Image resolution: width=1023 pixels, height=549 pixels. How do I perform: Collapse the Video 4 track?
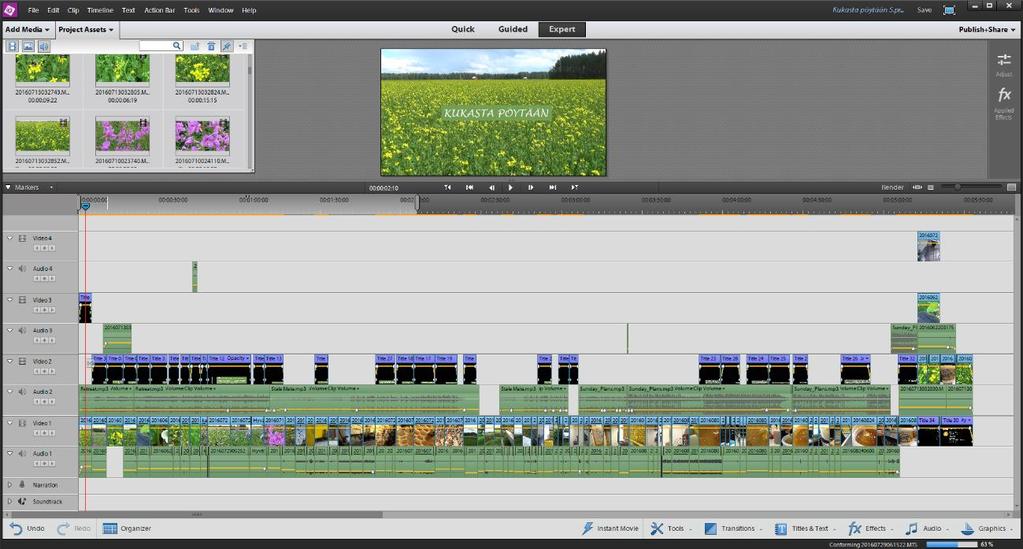coord(9,238)
